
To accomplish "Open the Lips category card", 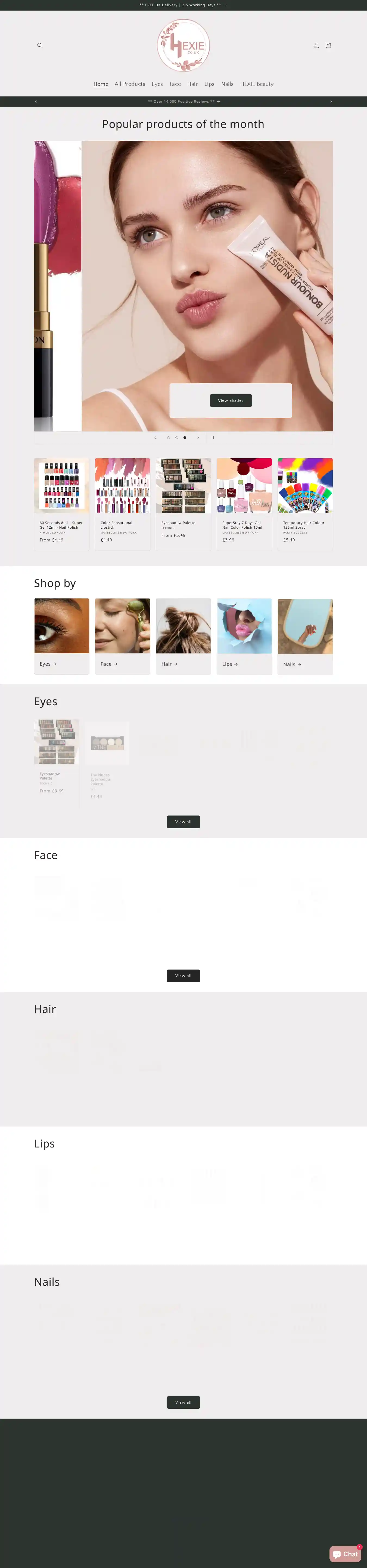I will coord(244,636).
